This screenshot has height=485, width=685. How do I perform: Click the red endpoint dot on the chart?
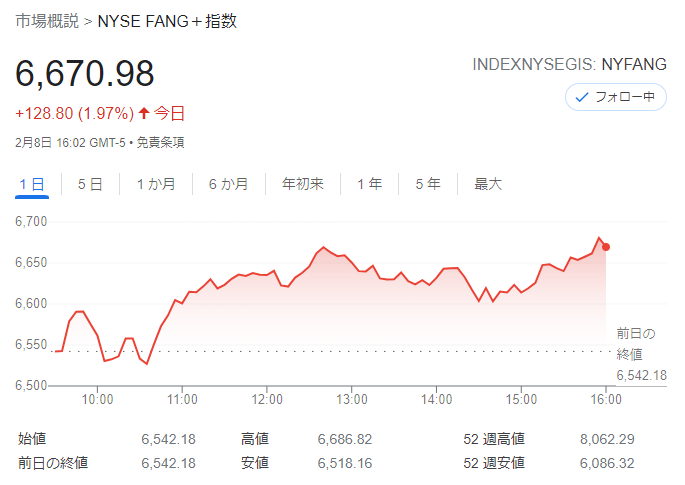point(606,247)
